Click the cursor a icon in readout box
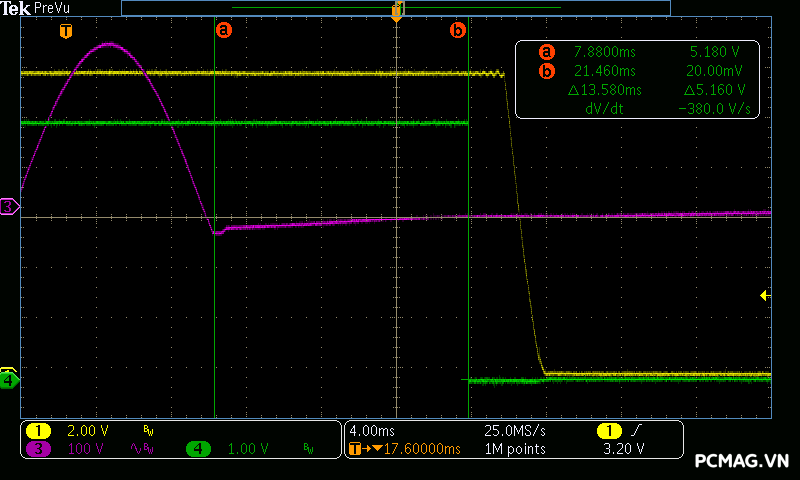This screenshot has height=480, width=800. coord(546,51)
